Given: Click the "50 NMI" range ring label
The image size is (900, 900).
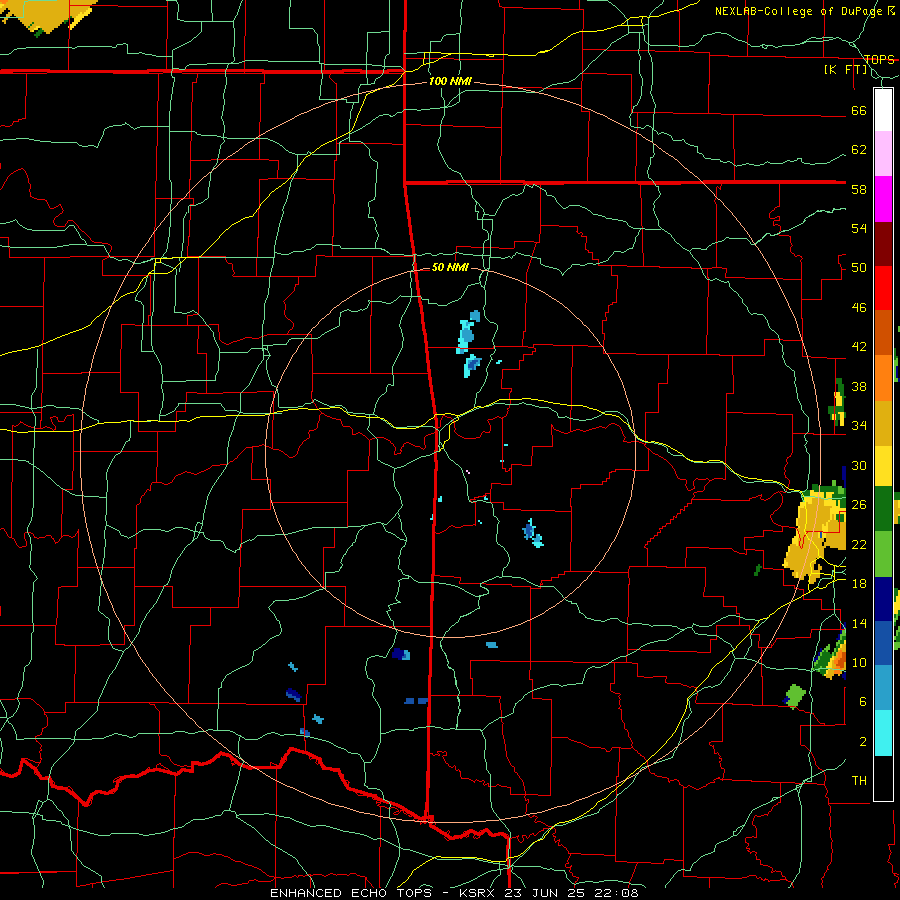Looking at the screenshot, I should [x=450, y=267].
